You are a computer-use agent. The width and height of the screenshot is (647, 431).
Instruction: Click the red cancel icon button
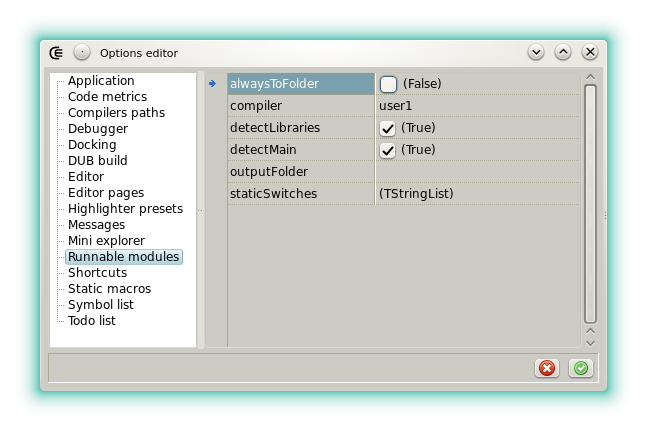(x=547, y=368)
